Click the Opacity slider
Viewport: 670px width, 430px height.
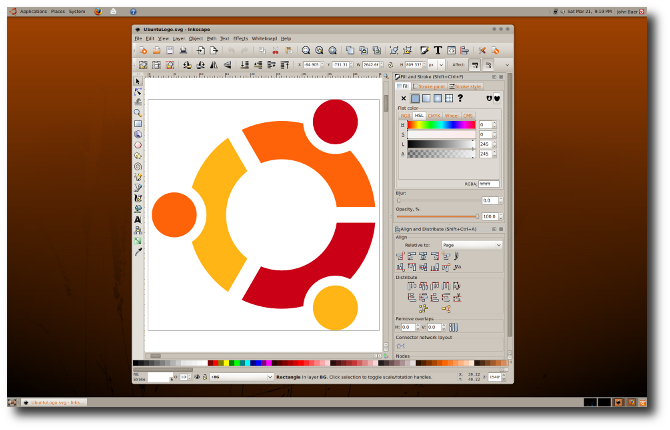pyautogui.click(x=438, y=217)
